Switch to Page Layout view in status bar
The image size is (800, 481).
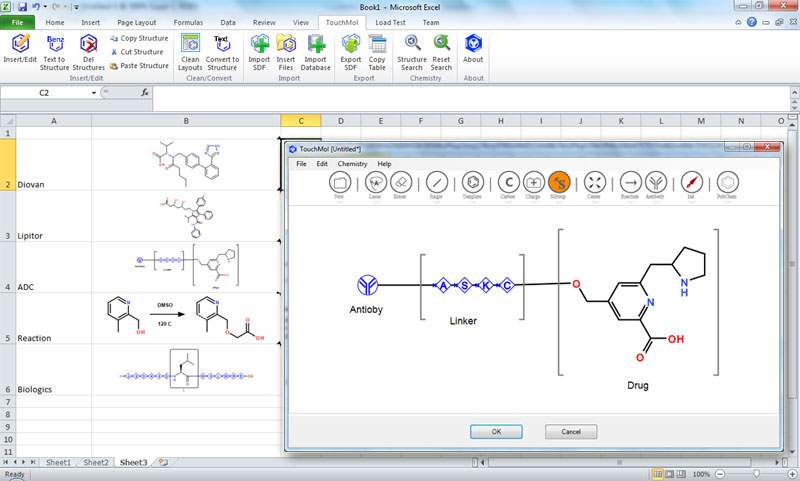point(670,474)
